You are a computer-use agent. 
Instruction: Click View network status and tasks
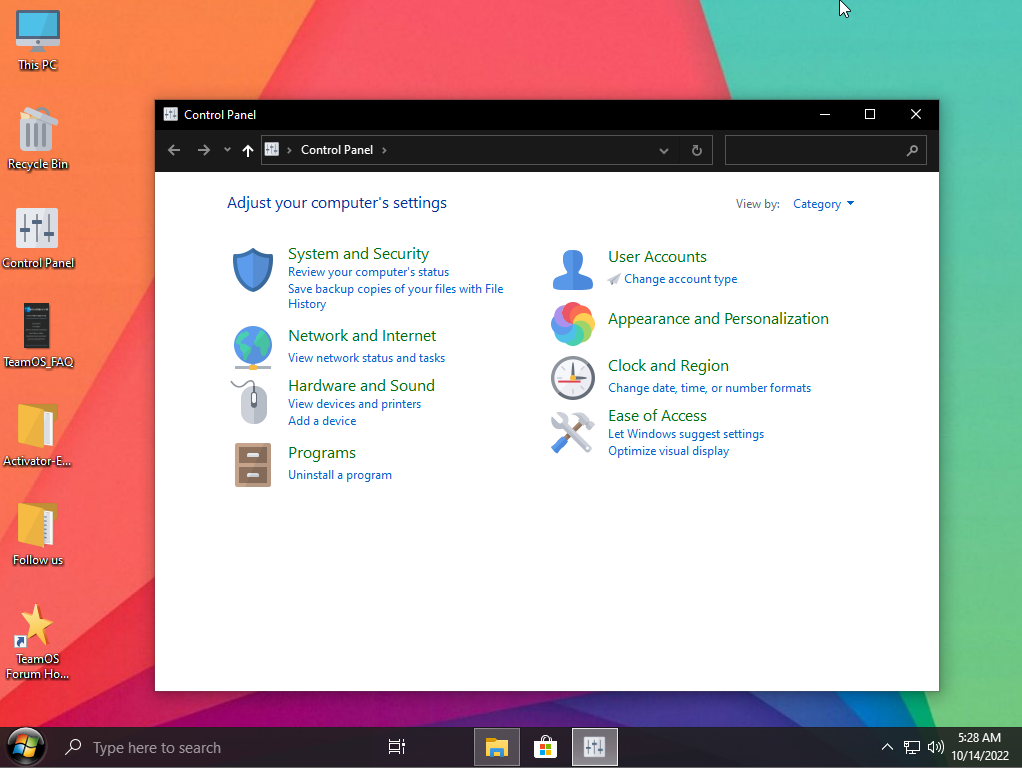[366, 358]
